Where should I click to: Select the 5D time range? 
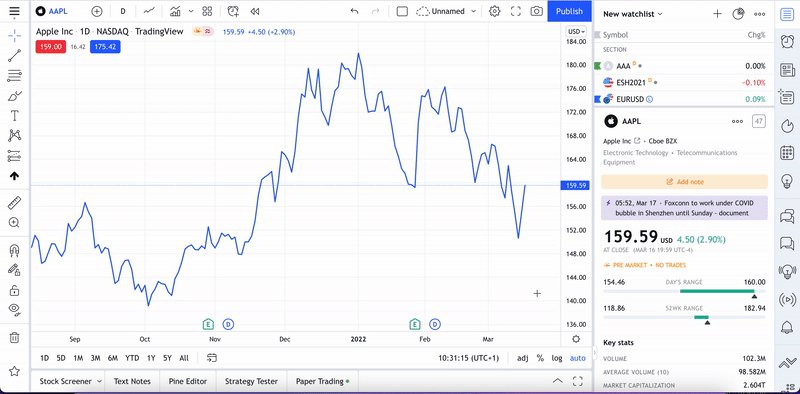click(61, 358)
